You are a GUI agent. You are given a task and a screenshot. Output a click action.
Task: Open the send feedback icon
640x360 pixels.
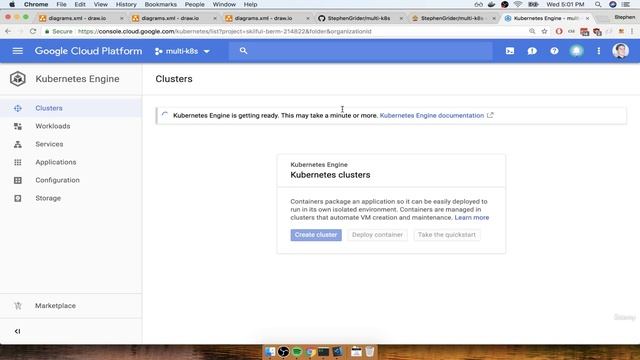pyautogui.click(x=532, y=51)
